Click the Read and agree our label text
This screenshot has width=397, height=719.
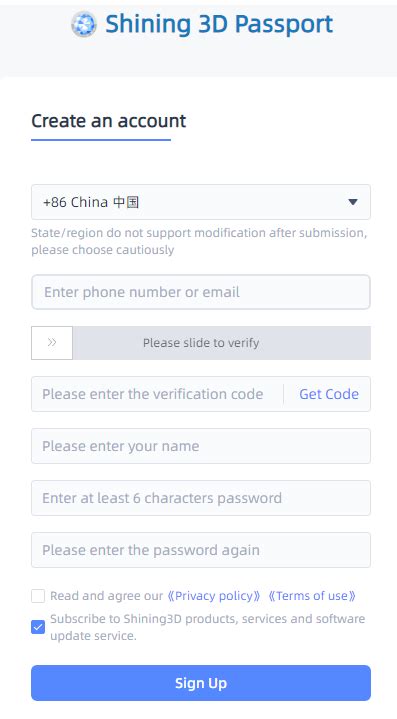point(106,596)
